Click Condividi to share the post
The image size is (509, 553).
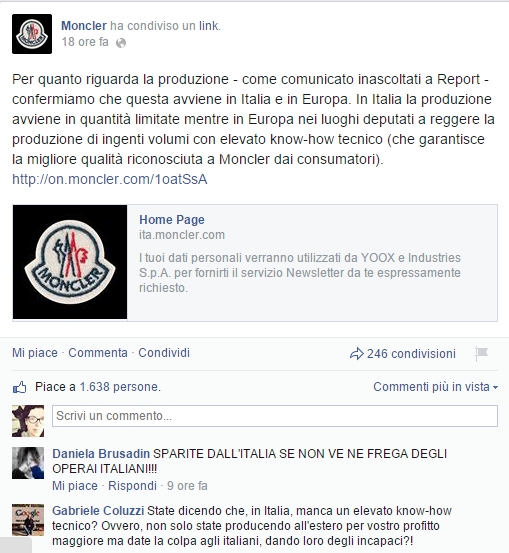pos(164,353)
